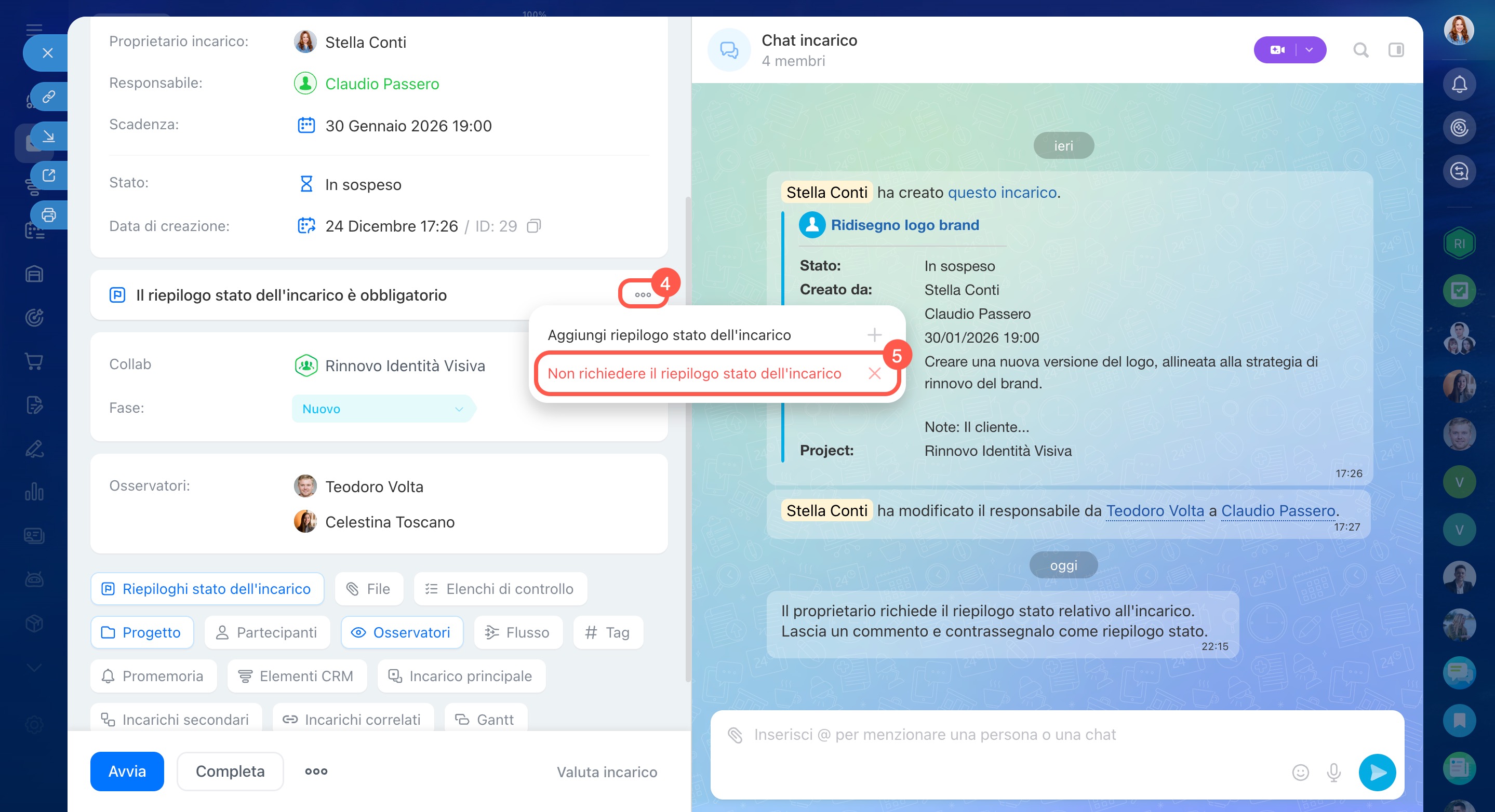Click the copy task ID icon
The height and width of the screenshot is (812, 1495).
[x=533, y=226]
